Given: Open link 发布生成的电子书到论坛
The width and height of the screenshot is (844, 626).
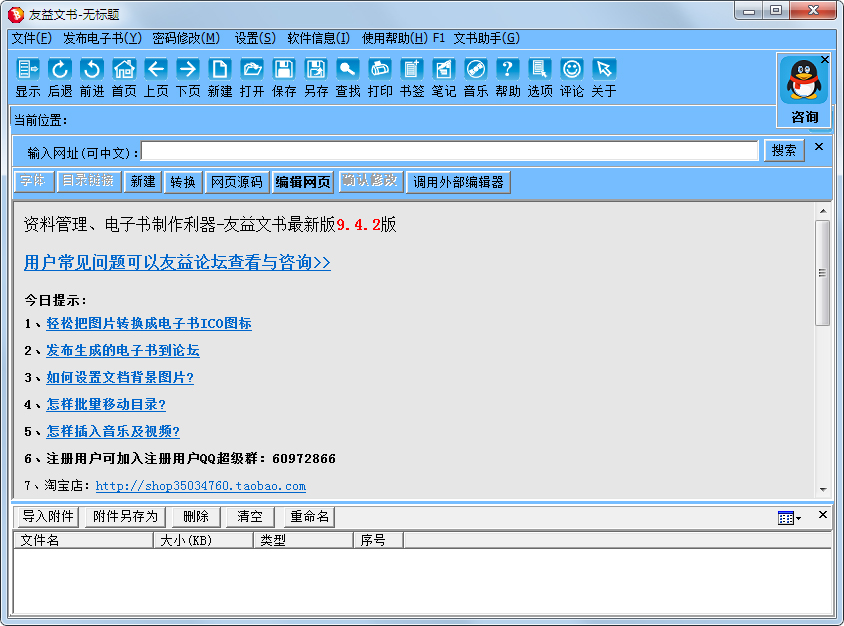Looking at the screenshot, I should (123, 350).
